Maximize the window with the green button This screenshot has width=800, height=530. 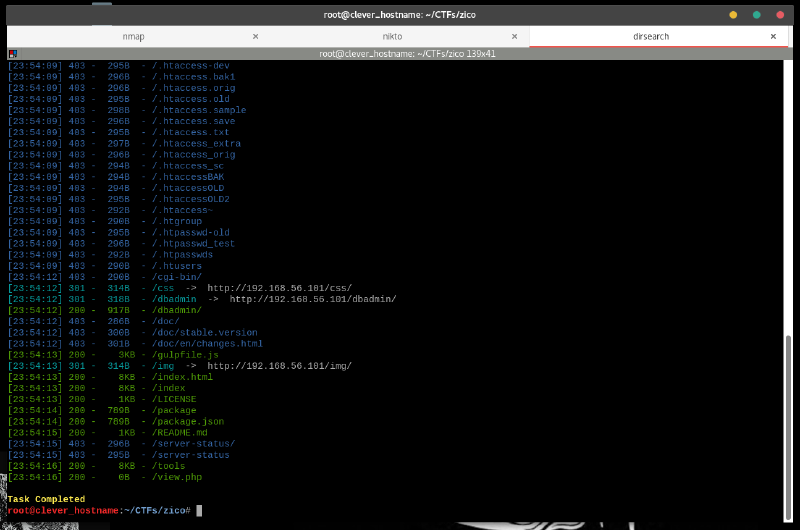(x=756, y=14)
